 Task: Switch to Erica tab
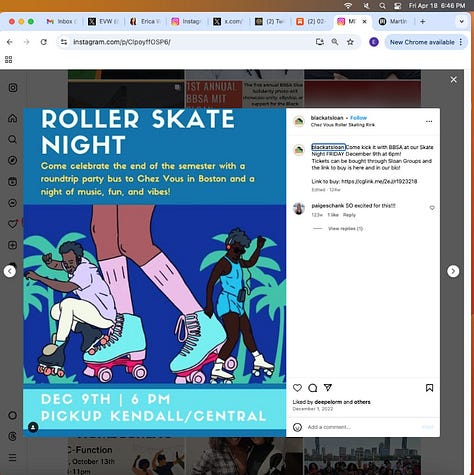coord(145,21)
